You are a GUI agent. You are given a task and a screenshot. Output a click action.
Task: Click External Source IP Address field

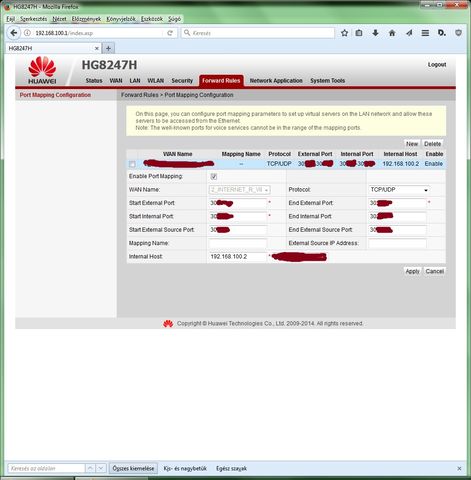tap(397, 243)
